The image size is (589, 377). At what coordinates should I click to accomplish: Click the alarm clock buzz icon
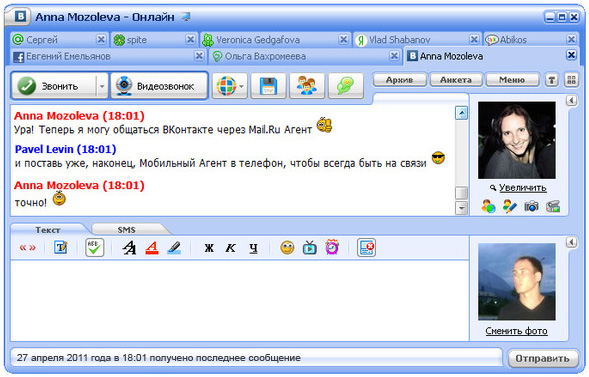(x=332, y=247)
